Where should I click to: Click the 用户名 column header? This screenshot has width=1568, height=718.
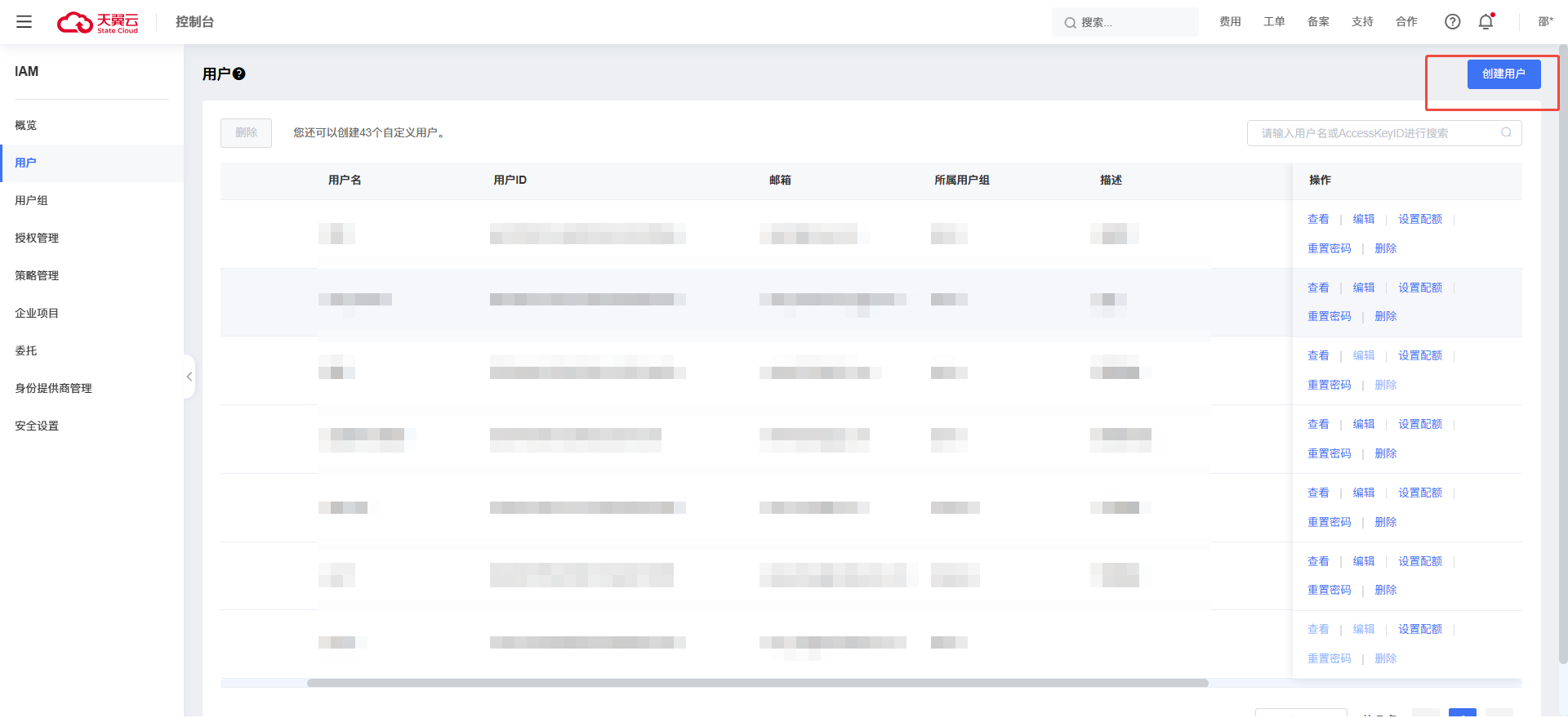(x=345, y=180)
